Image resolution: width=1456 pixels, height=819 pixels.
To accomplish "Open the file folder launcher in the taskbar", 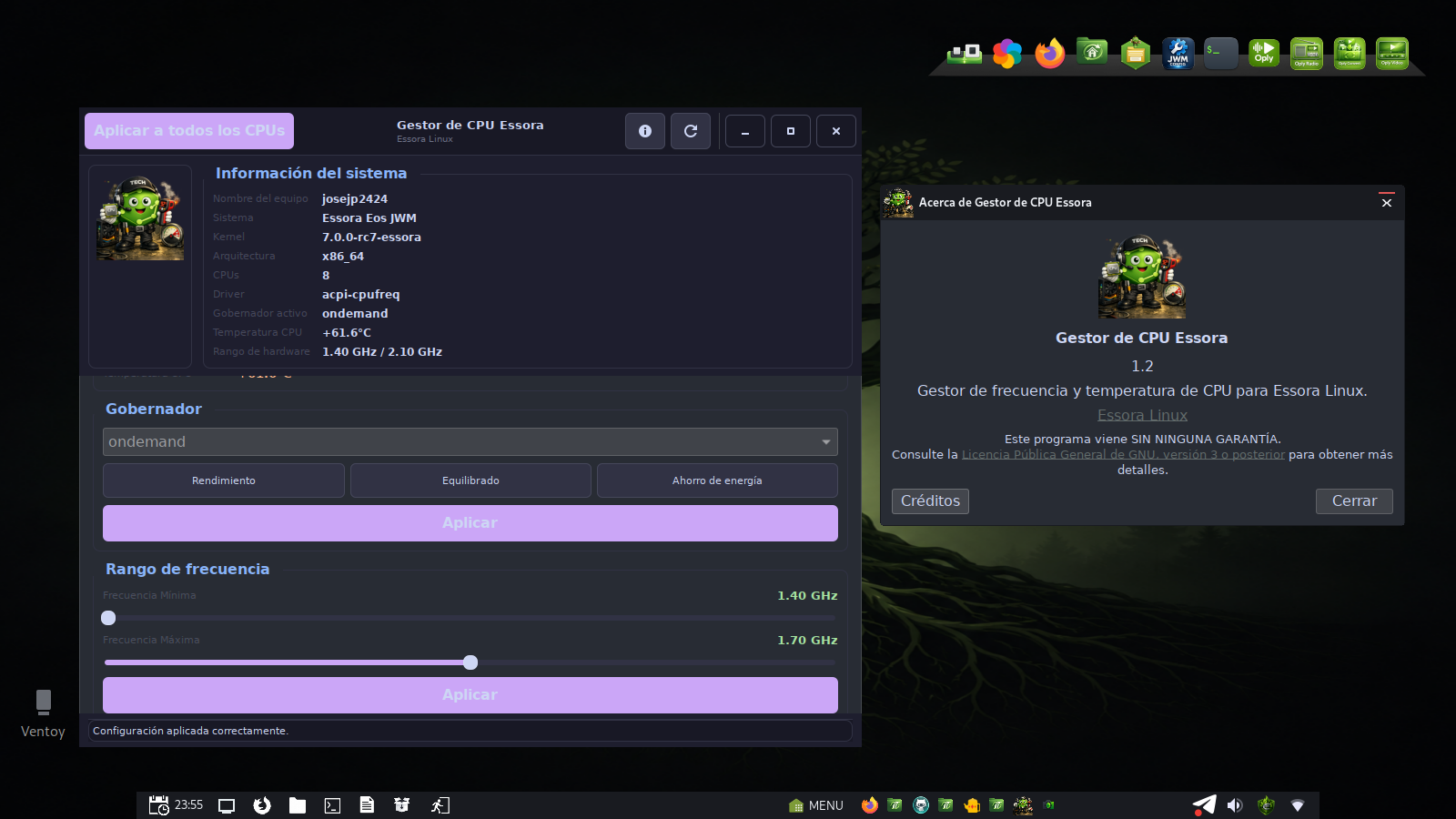I will (x=298, y=805).
